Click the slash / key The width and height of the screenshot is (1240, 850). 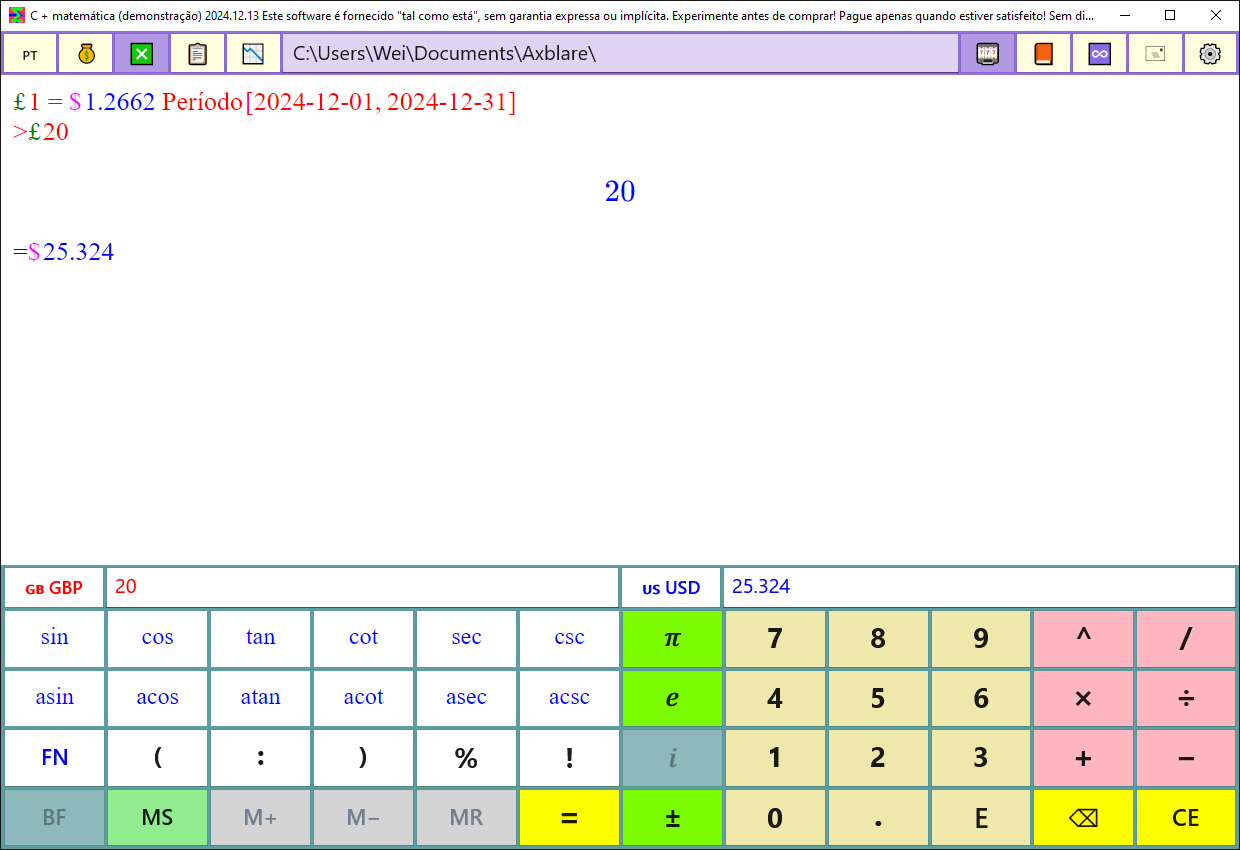pyautogui.click(x=1186, y=639)
